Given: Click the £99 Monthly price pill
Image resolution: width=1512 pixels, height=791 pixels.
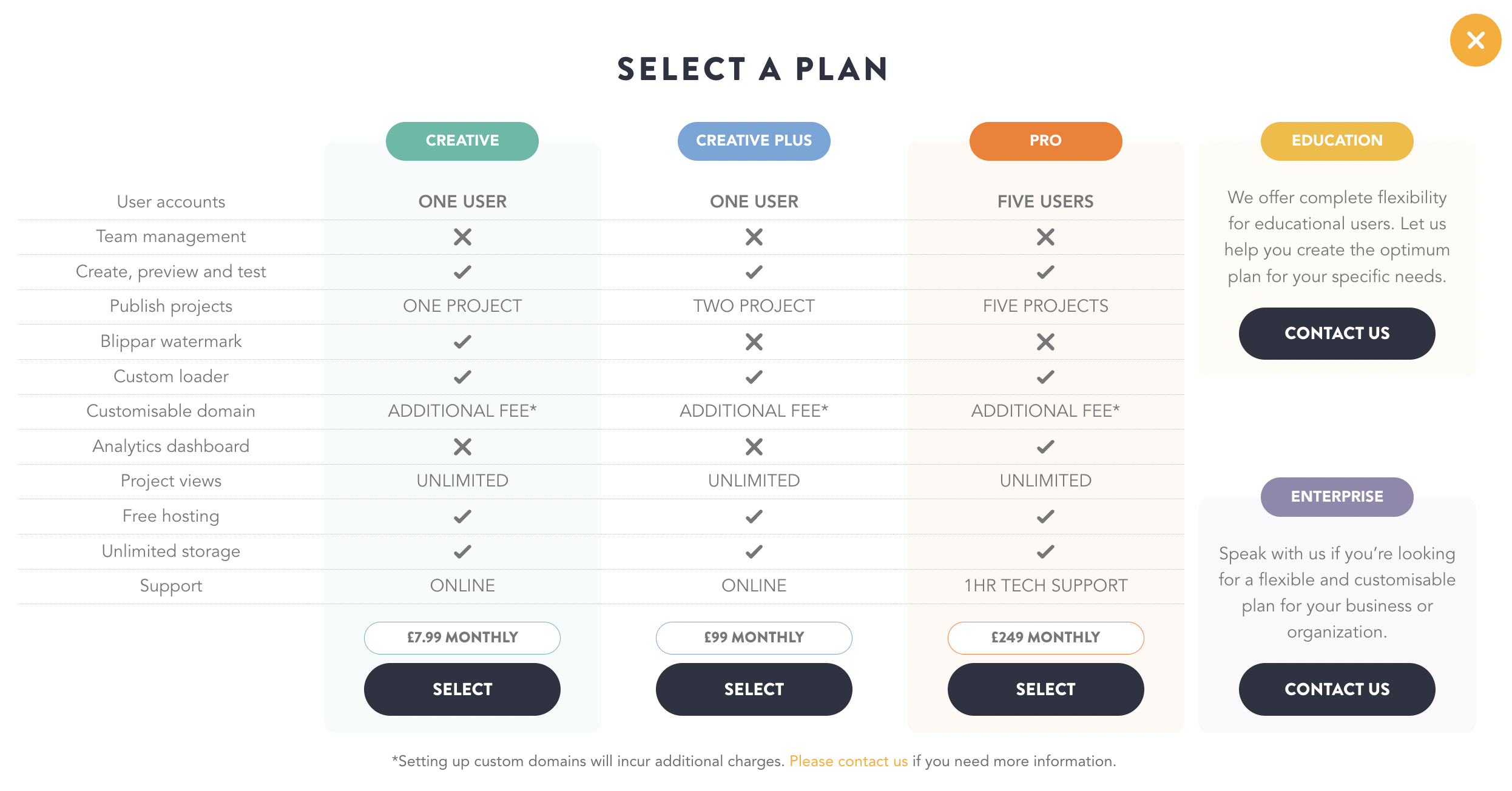Looking at the screenshot, I should click(x=754, y=638).
